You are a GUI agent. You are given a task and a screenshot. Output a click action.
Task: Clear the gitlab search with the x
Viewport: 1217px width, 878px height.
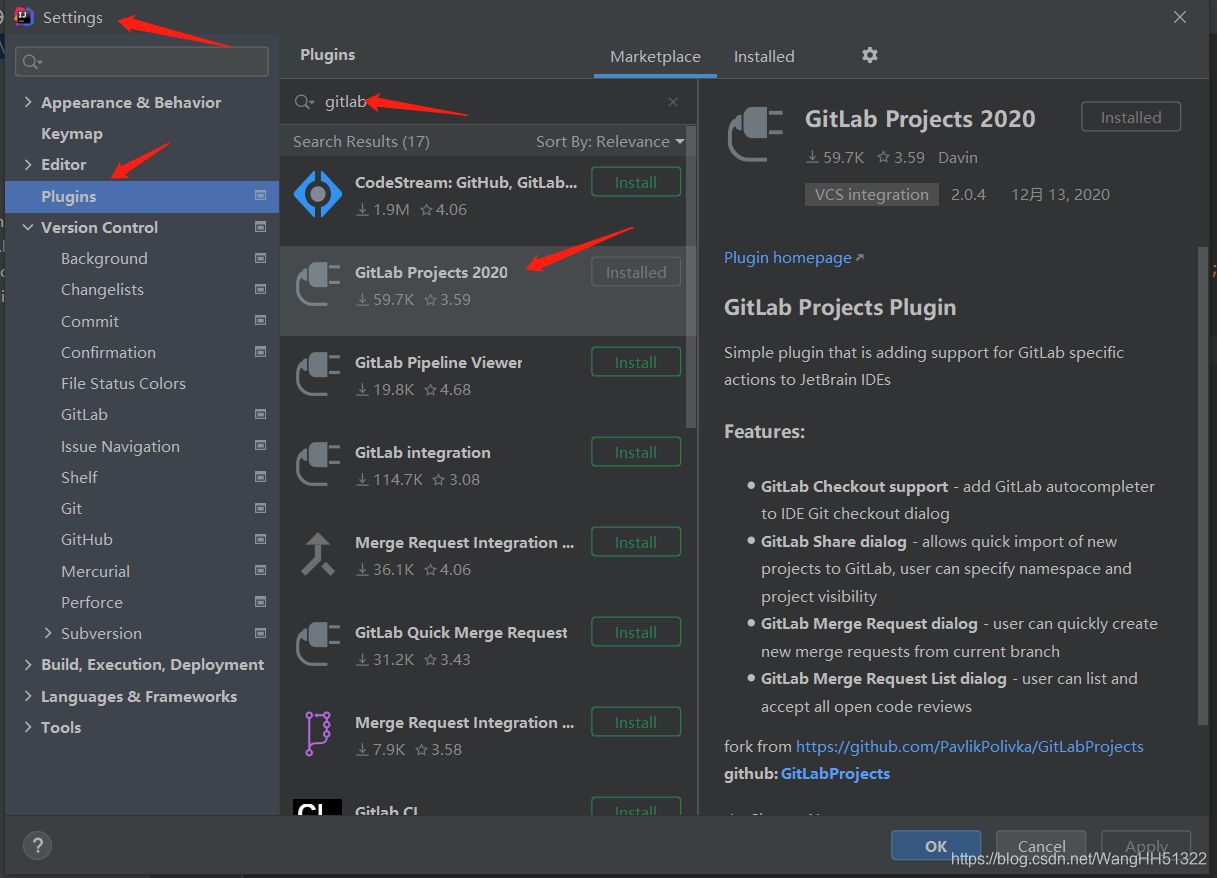pyautogui.click(x=672, y=101)
